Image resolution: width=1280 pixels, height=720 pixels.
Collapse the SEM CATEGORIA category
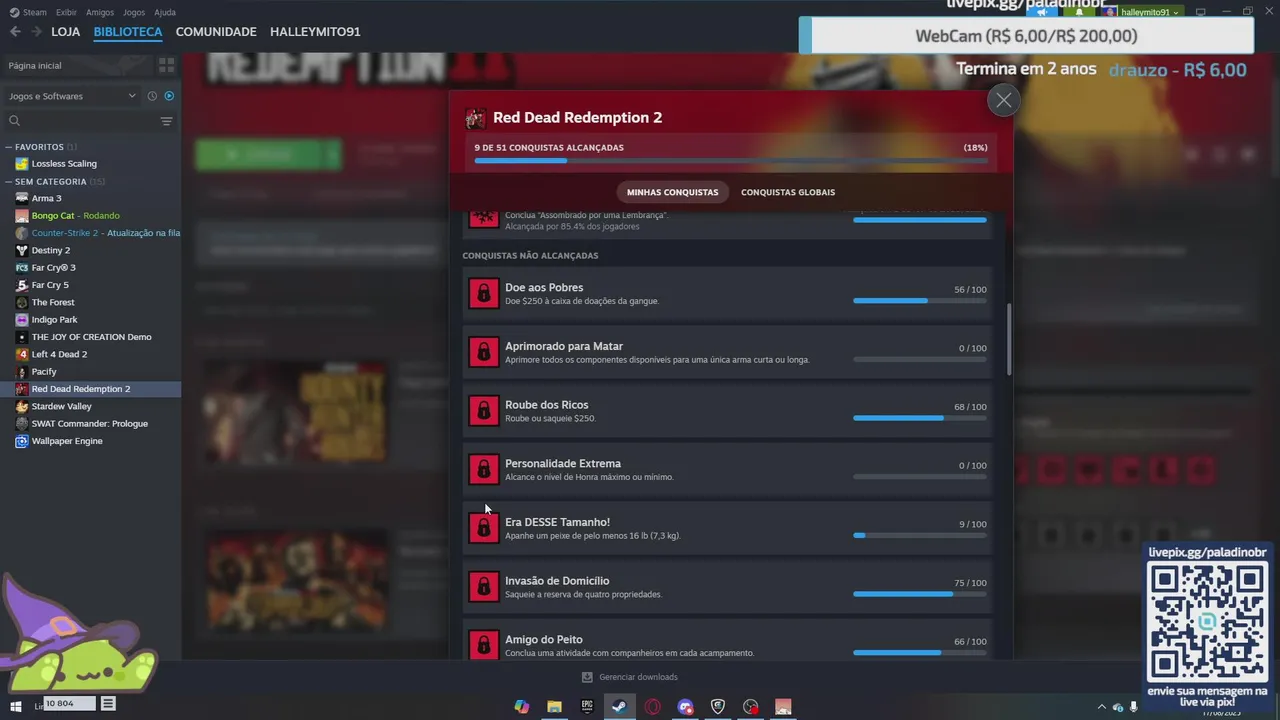point(9,182)
